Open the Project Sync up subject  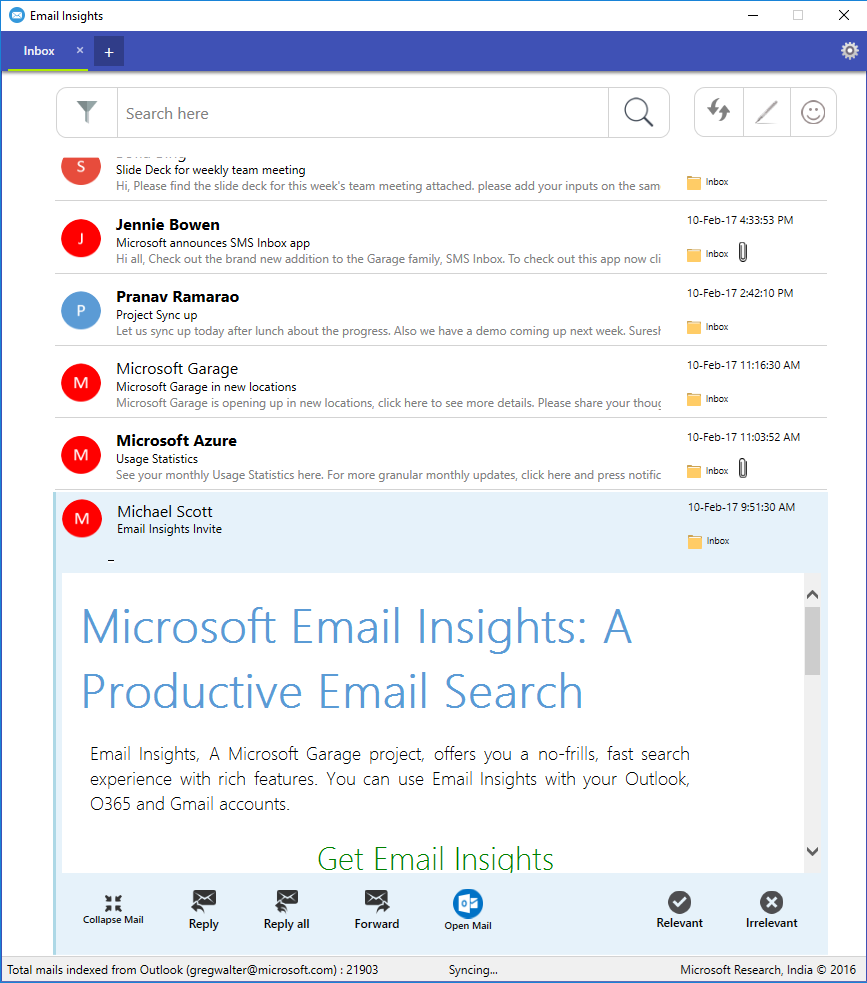click(157, 315)
